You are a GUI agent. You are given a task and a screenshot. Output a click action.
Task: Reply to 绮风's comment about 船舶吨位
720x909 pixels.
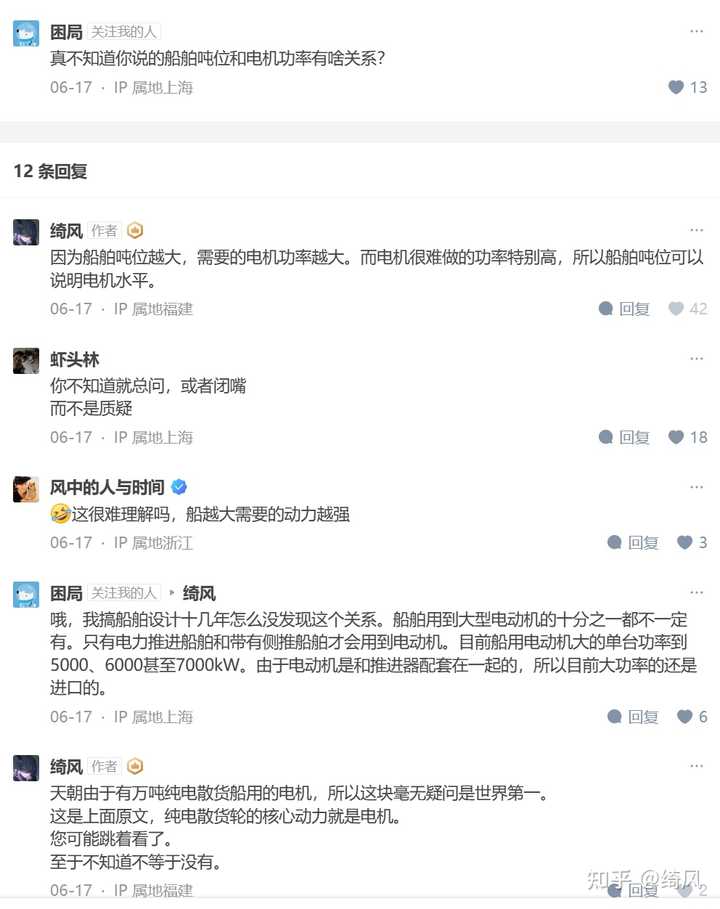[x=624, y=308]
